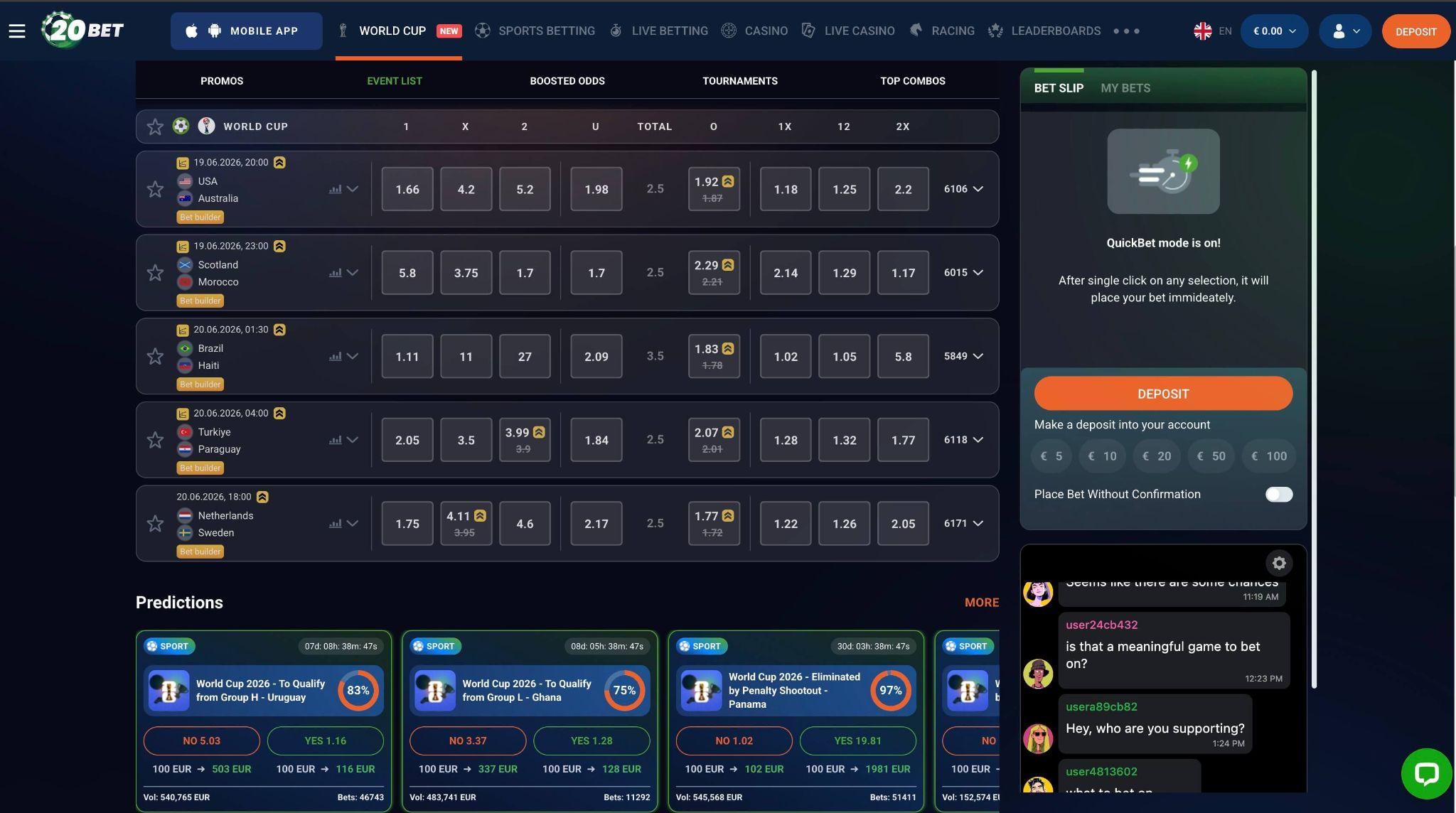Click the 83% probability ring on Uruguay card
Image resolution: width=1456 pixels, height=813 pixels.
[x=358, y=691]
